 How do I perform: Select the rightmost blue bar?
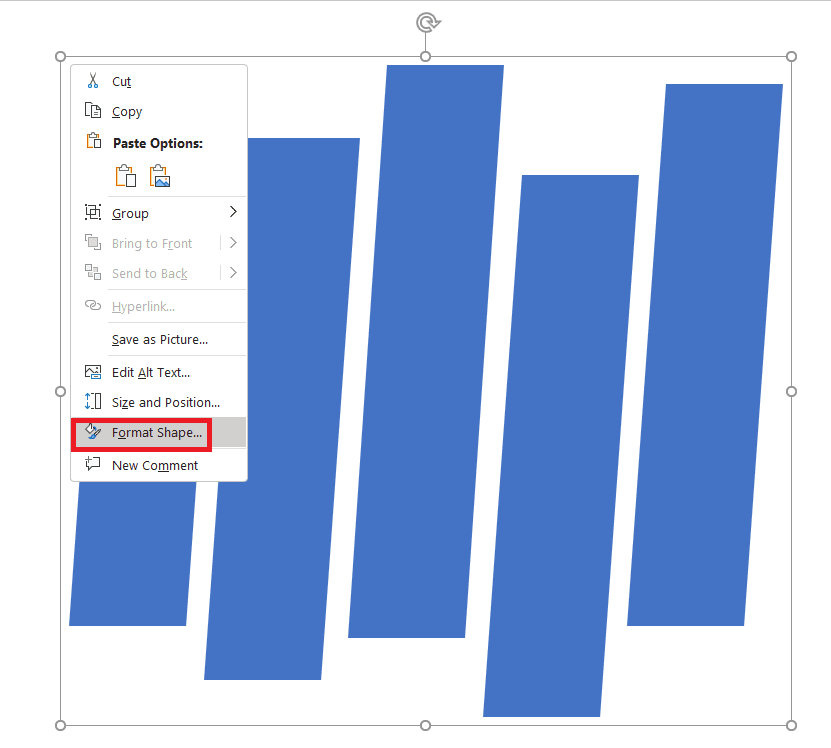pos(705,354)
